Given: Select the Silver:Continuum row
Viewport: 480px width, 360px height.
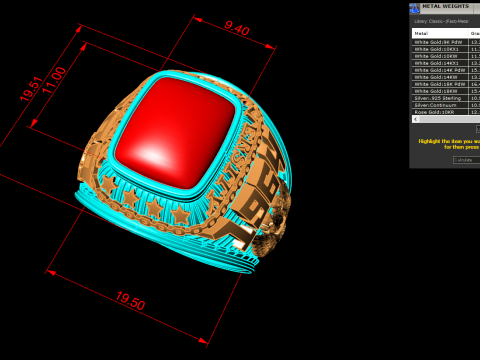Looking at the screenshot, I should tap(446, 105).
